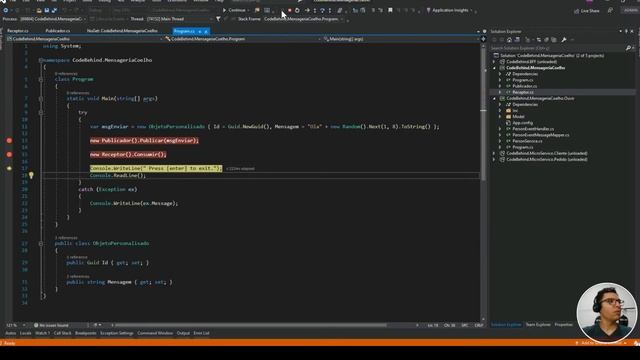Image resolution: width=640 pixels, height=360 pixels.
Task: Toggle breakpoint on Publicador().Publicar line
Action: pyautogui.click(x=9, y=140)
